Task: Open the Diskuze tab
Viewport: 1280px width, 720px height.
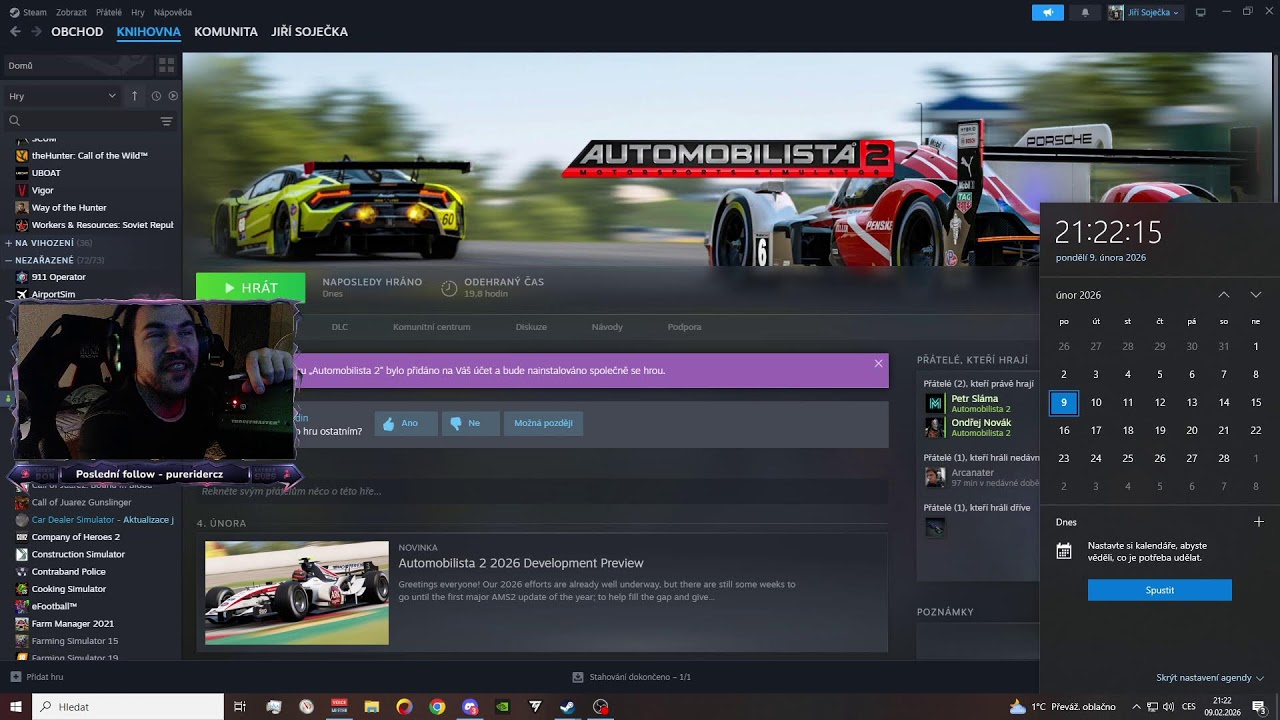Action: coord(531,327)
